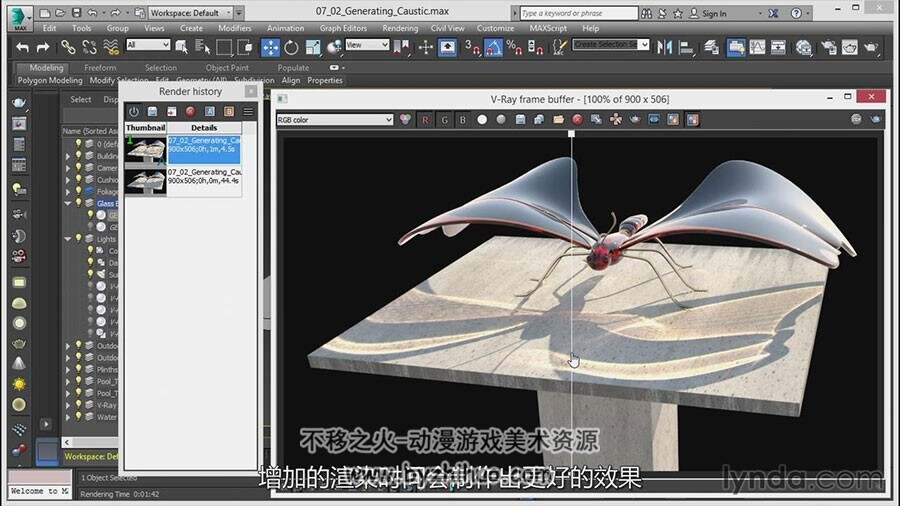Click the A/B compare vertical divider handle
The image size is (900, 506).
571,134
